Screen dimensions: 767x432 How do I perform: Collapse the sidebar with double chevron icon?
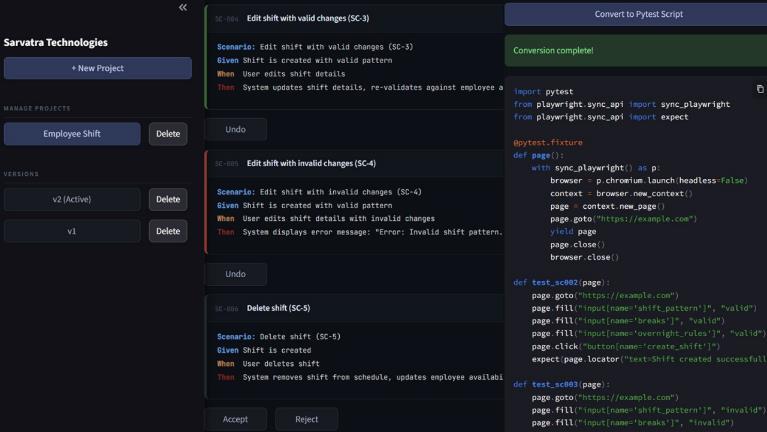tap(183, 7)
